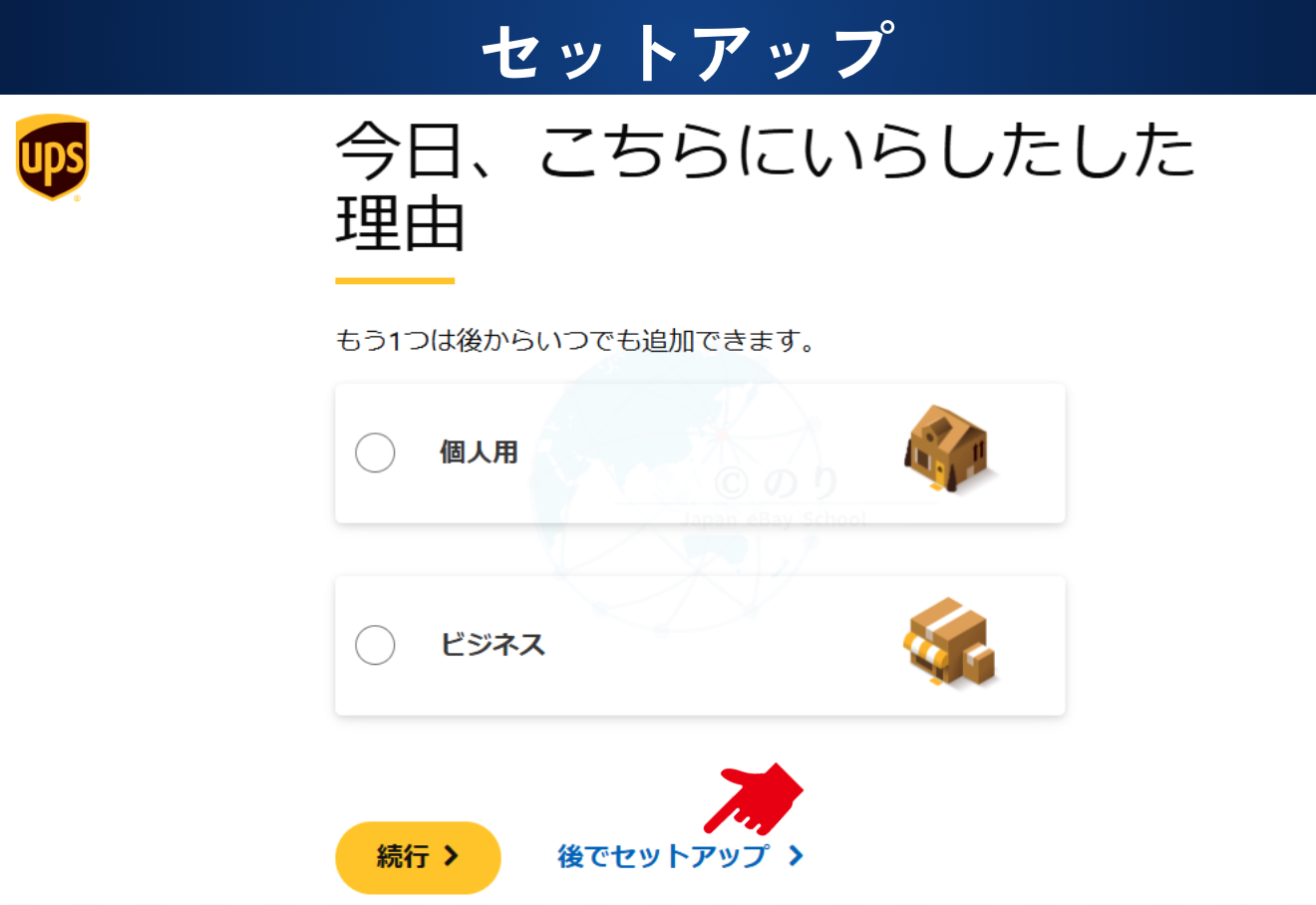Select the ビジネス radio button
This screenshot has height=905, width=1316.
pyautogui.click(x=375, y=645)
